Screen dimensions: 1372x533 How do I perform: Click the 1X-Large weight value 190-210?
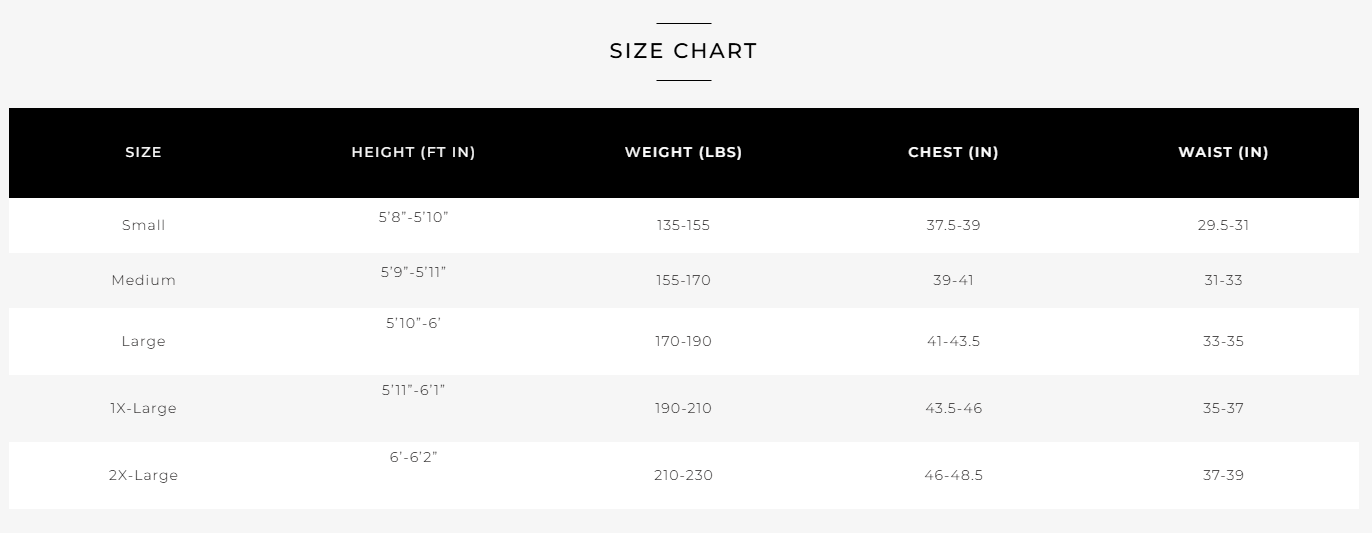coord(683,408)
